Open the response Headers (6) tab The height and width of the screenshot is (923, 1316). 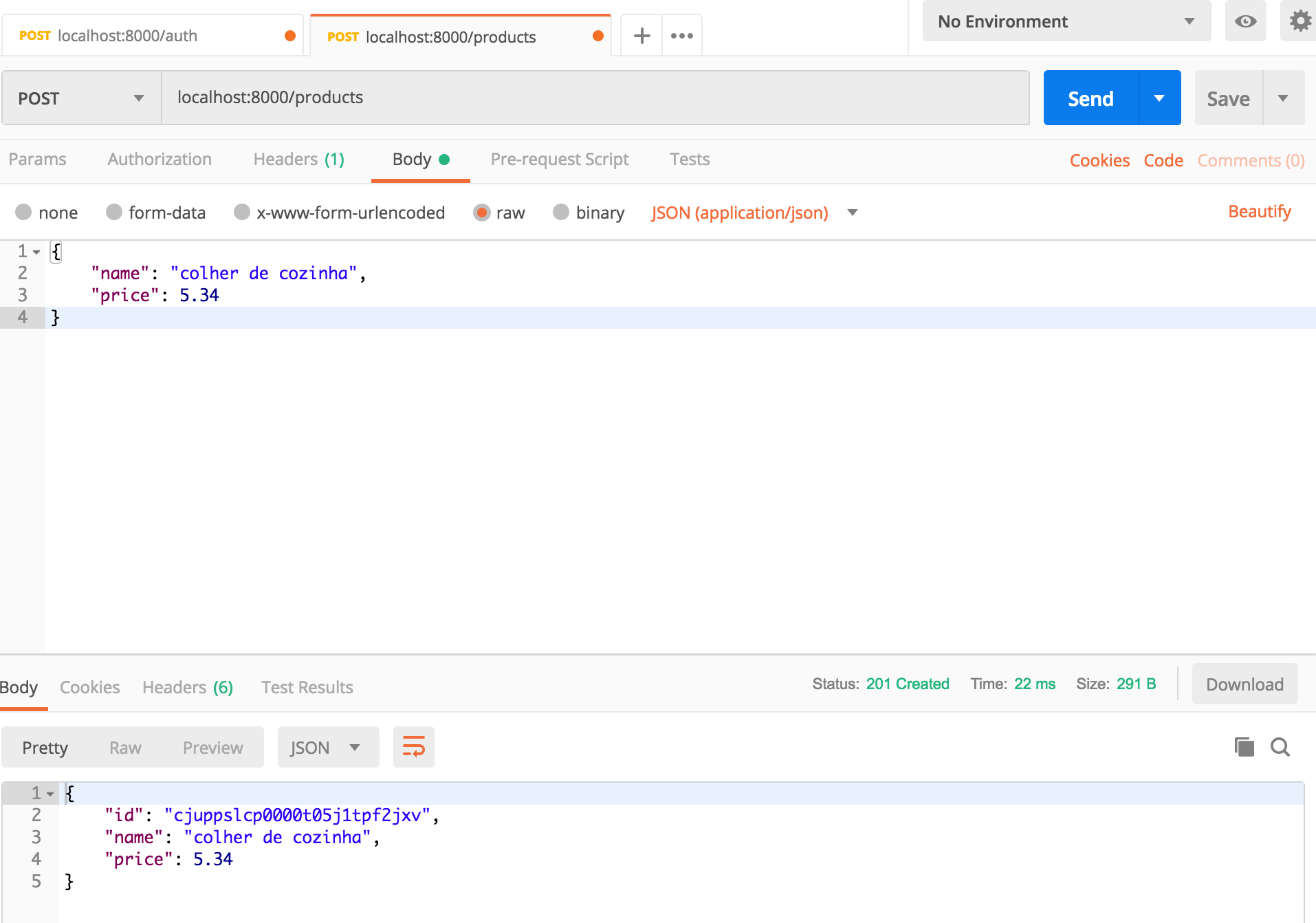[188, 687]
